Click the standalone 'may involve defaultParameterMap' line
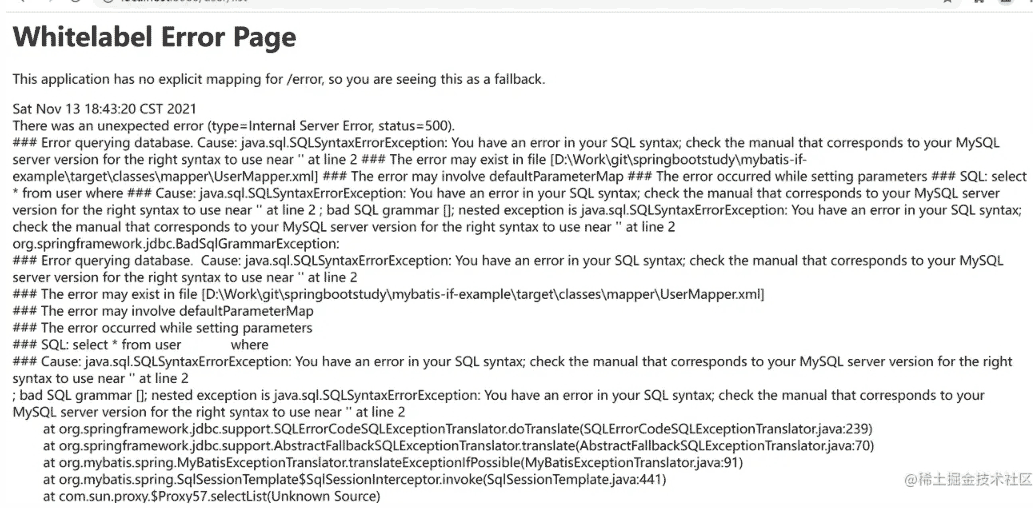This screenshot has width=1033, height=508. tap(163, 311)
